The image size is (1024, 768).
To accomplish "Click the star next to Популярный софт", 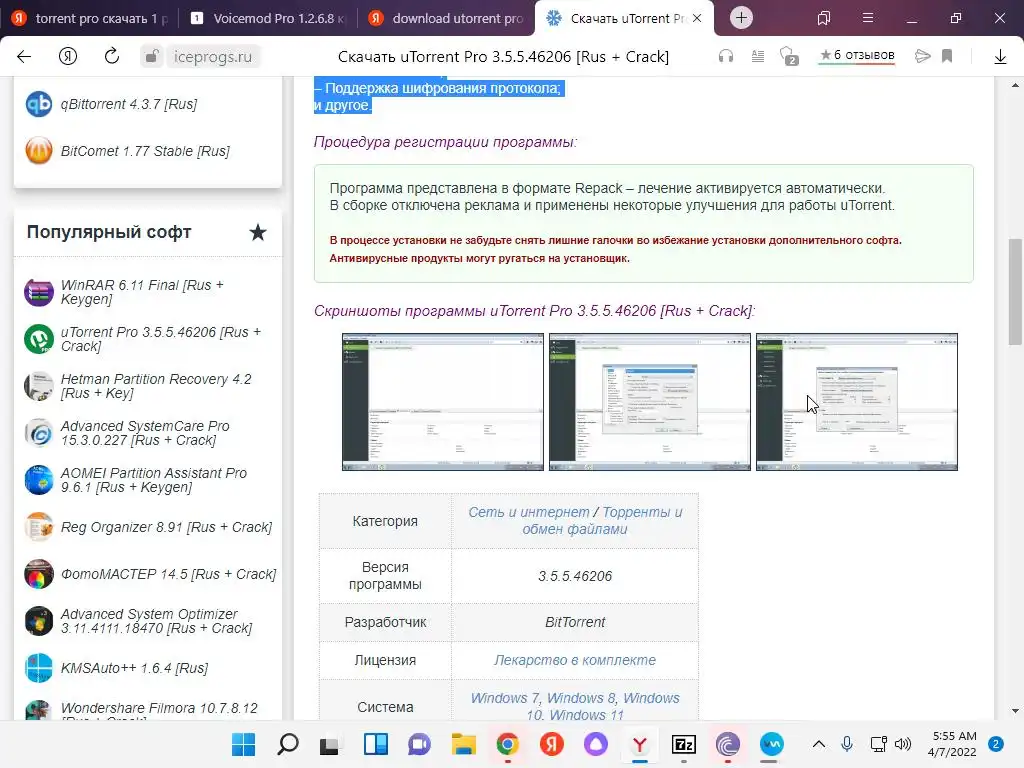I will pyautogui.click(x=258, y=232).
